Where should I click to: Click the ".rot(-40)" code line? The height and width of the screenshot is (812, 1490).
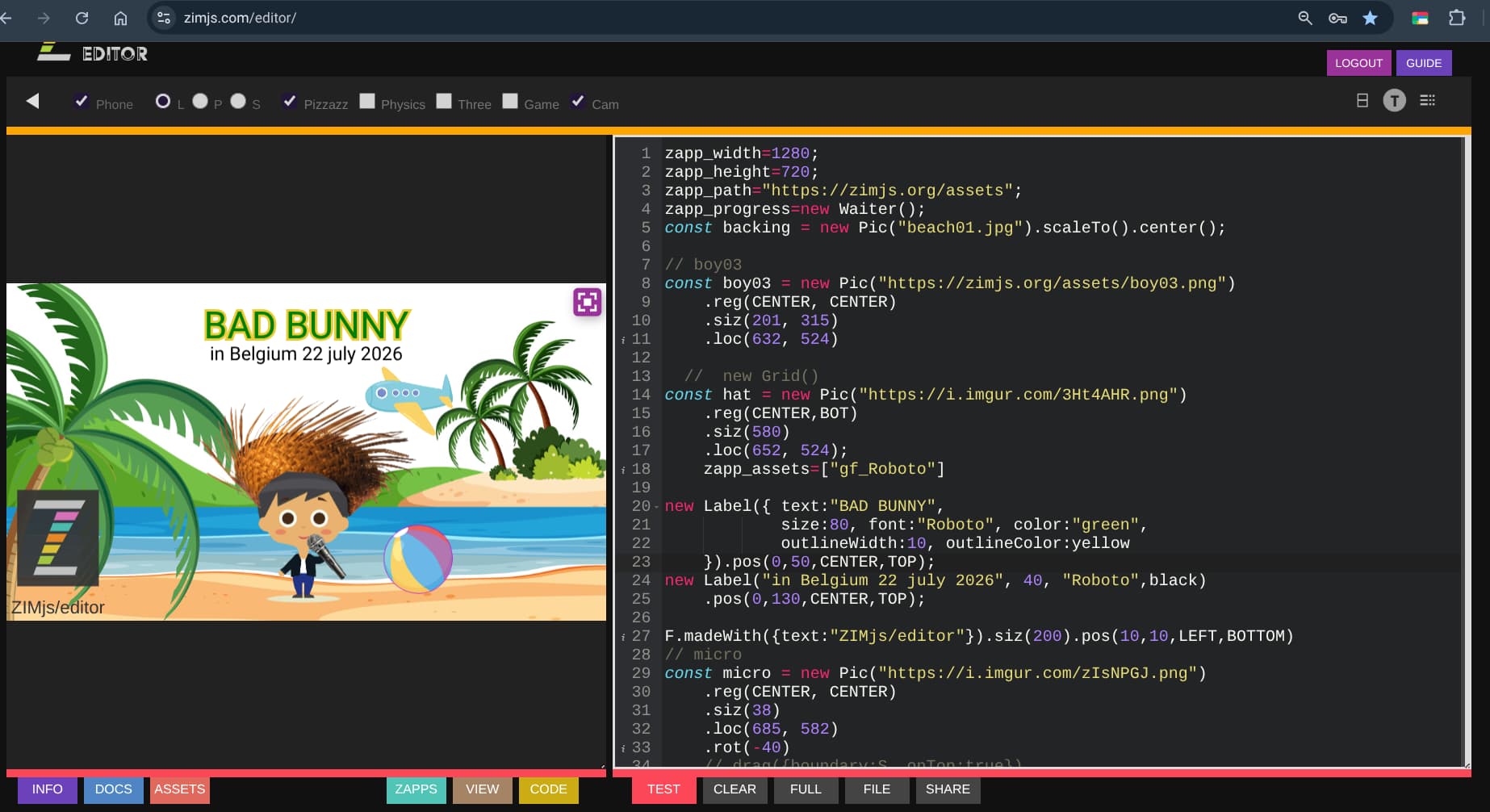click(x=747, y=747)
